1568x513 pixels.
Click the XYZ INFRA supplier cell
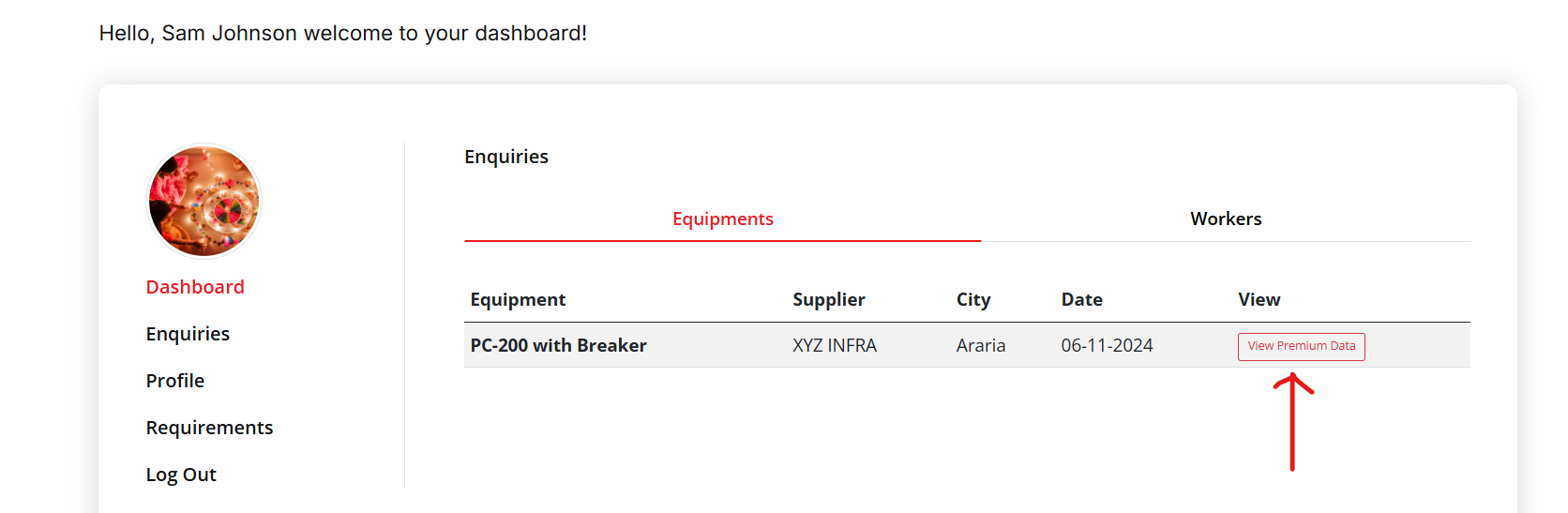pos(834,345)
